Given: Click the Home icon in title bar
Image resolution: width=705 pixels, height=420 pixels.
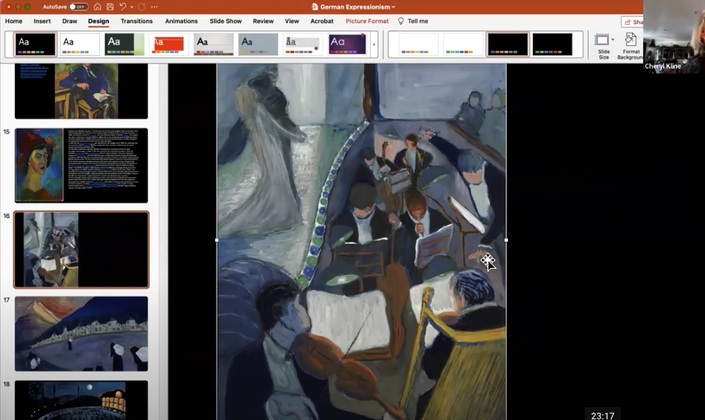Looking at the screenshot, I should [97, 7].
